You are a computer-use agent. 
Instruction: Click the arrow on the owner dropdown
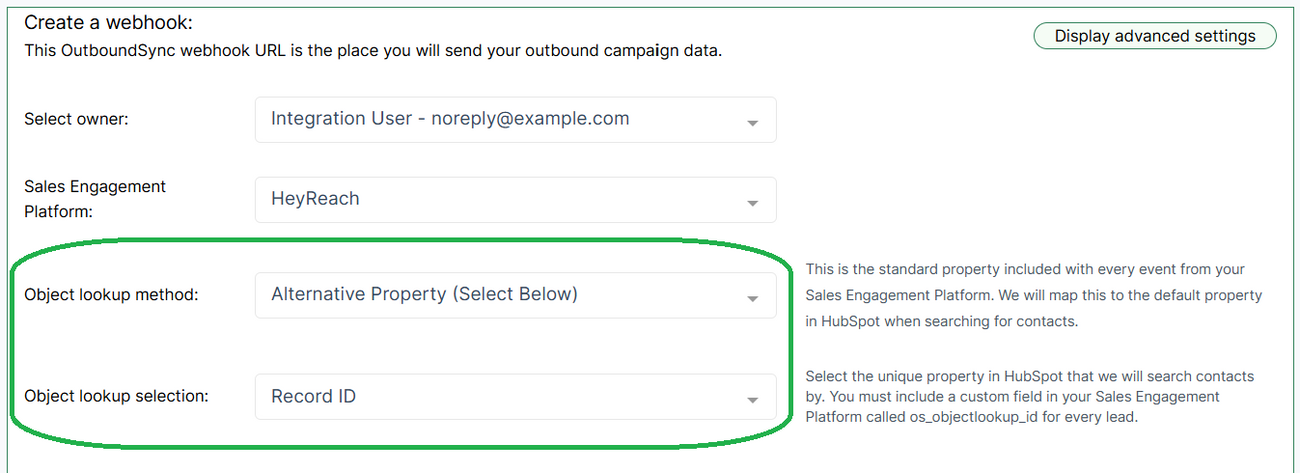click(x=752, y=123)
